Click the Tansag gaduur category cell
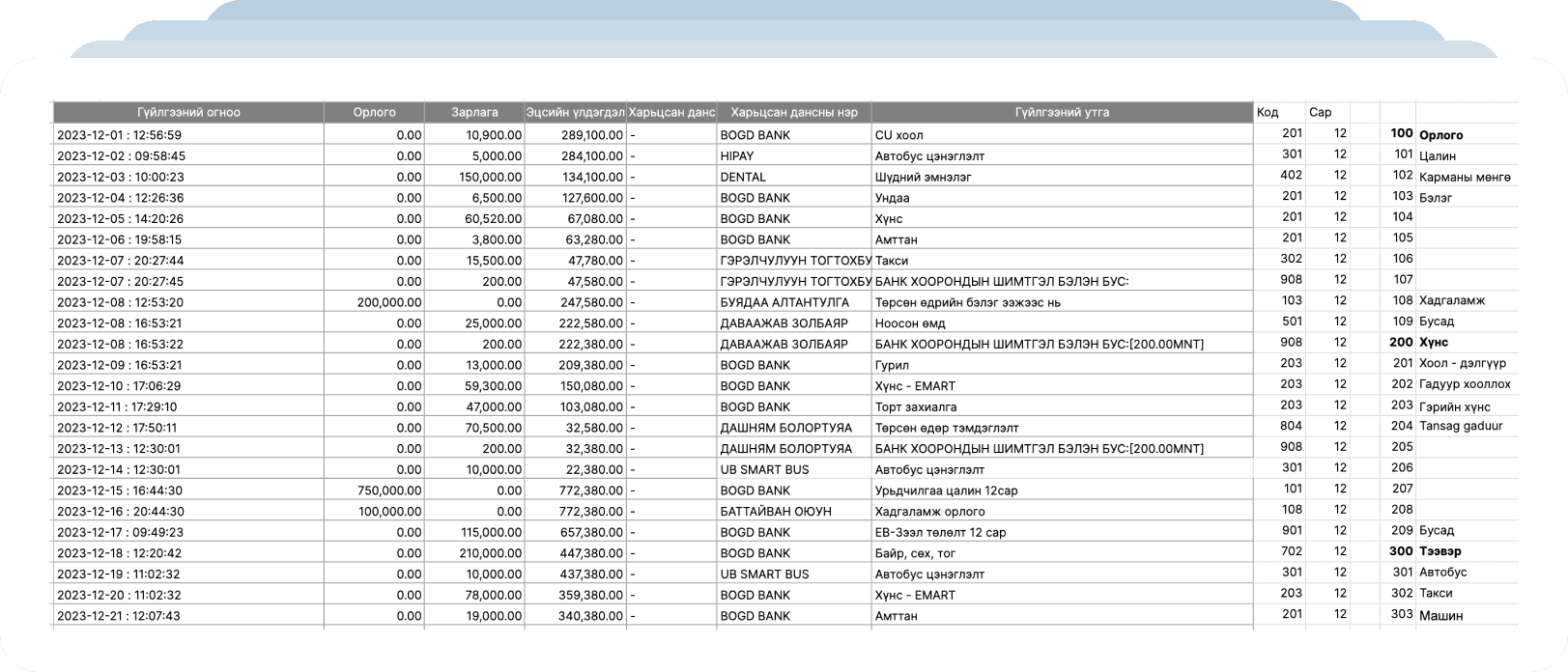 (1461, 426)
